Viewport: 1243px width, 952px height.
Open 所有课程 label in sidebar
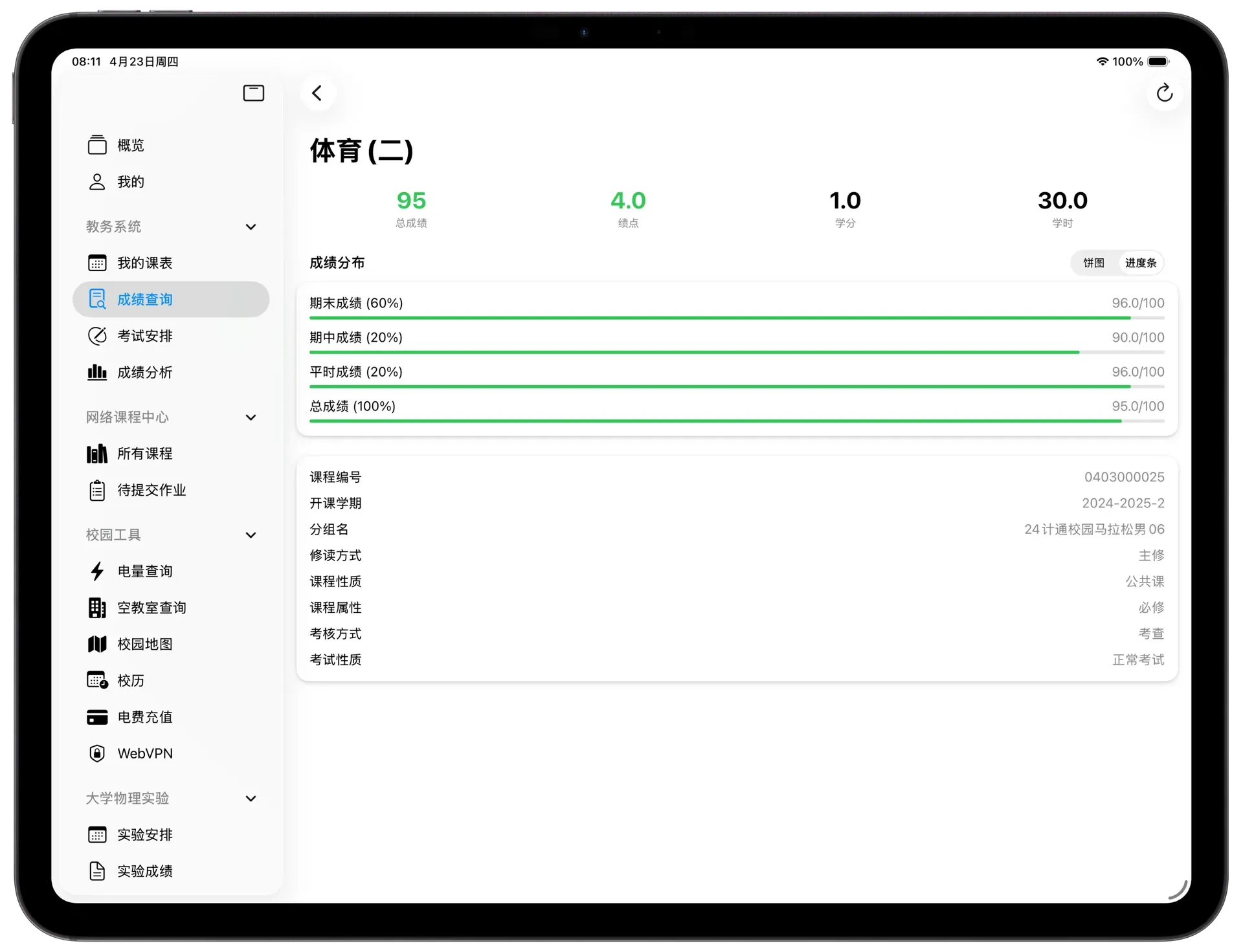pyautogui.click(x=145, y=454)
